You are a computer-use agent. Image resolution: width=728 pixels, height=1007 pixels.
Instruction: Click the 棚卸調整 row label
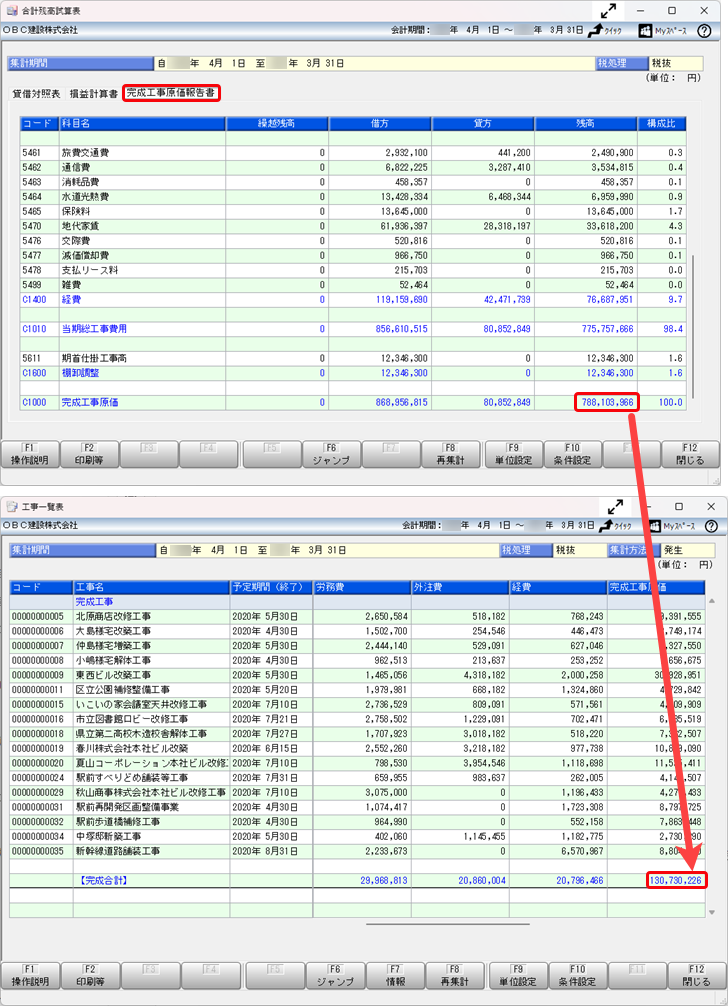[x=80, y=373]
